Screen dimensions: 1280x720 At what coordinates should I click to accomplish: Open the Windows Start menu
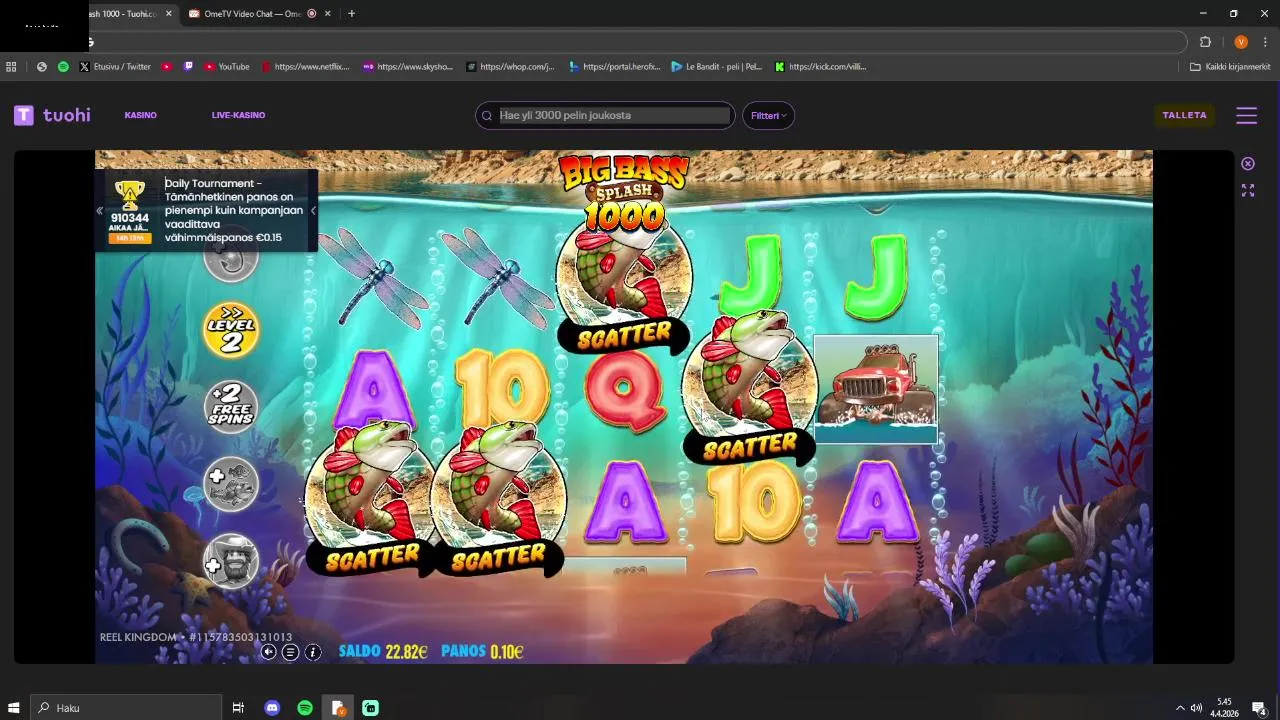[14, 708]
